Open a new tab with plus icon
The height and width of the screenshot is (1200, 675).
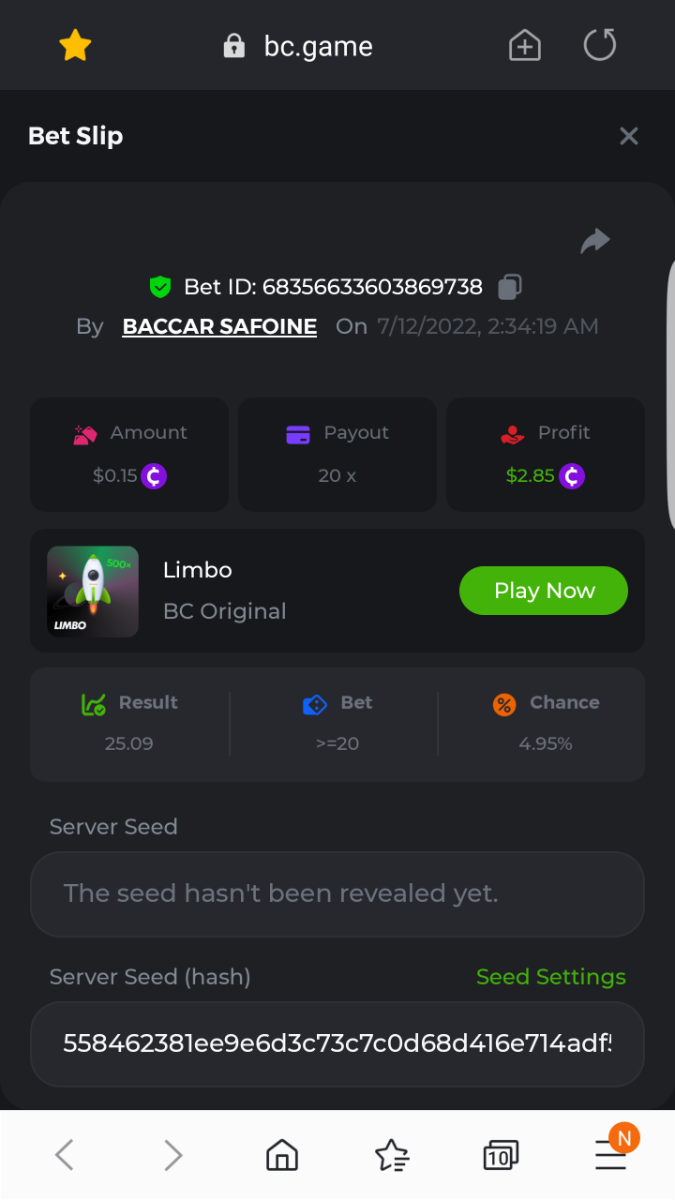[x=525, y=46]
